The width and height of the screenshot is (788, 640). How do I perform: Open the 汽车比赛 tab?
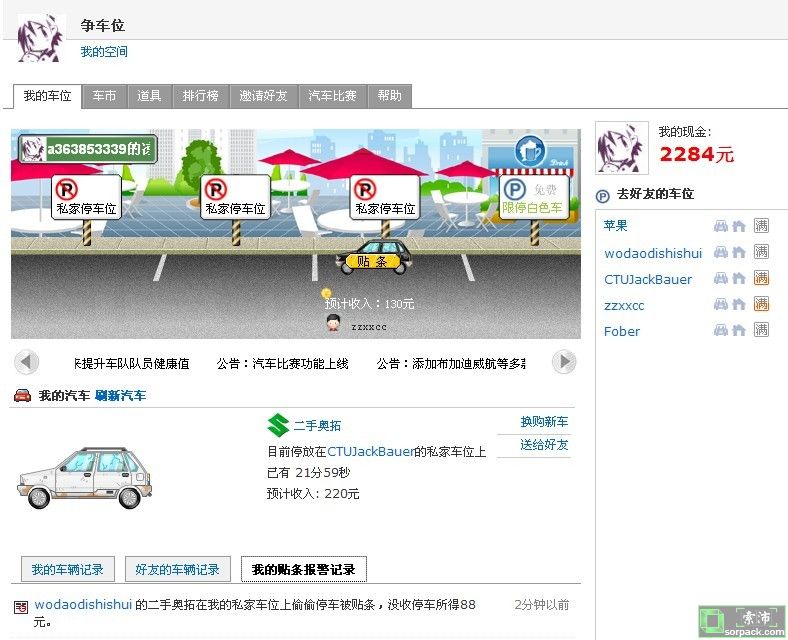point(332,96)
